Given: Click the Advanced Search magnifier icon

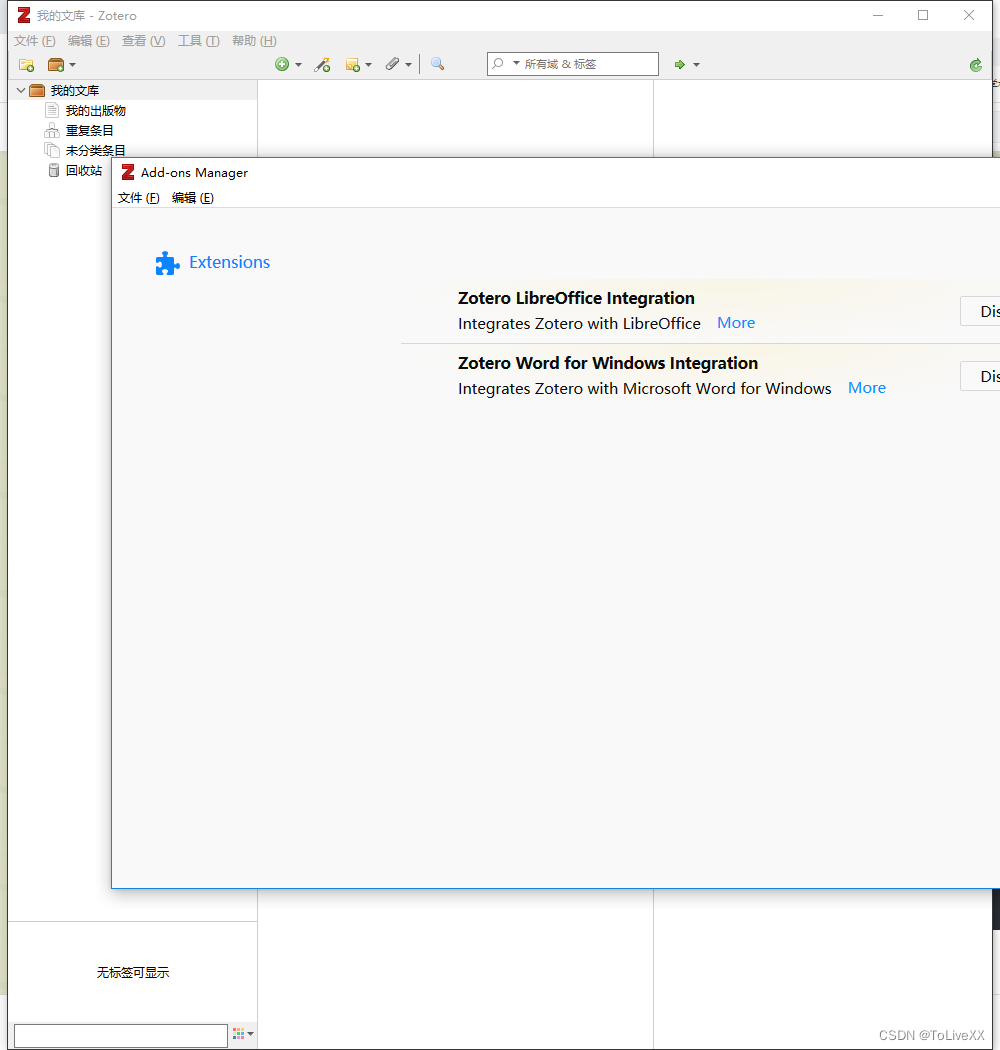Looking at the screenshot, I should pos(437,64).
